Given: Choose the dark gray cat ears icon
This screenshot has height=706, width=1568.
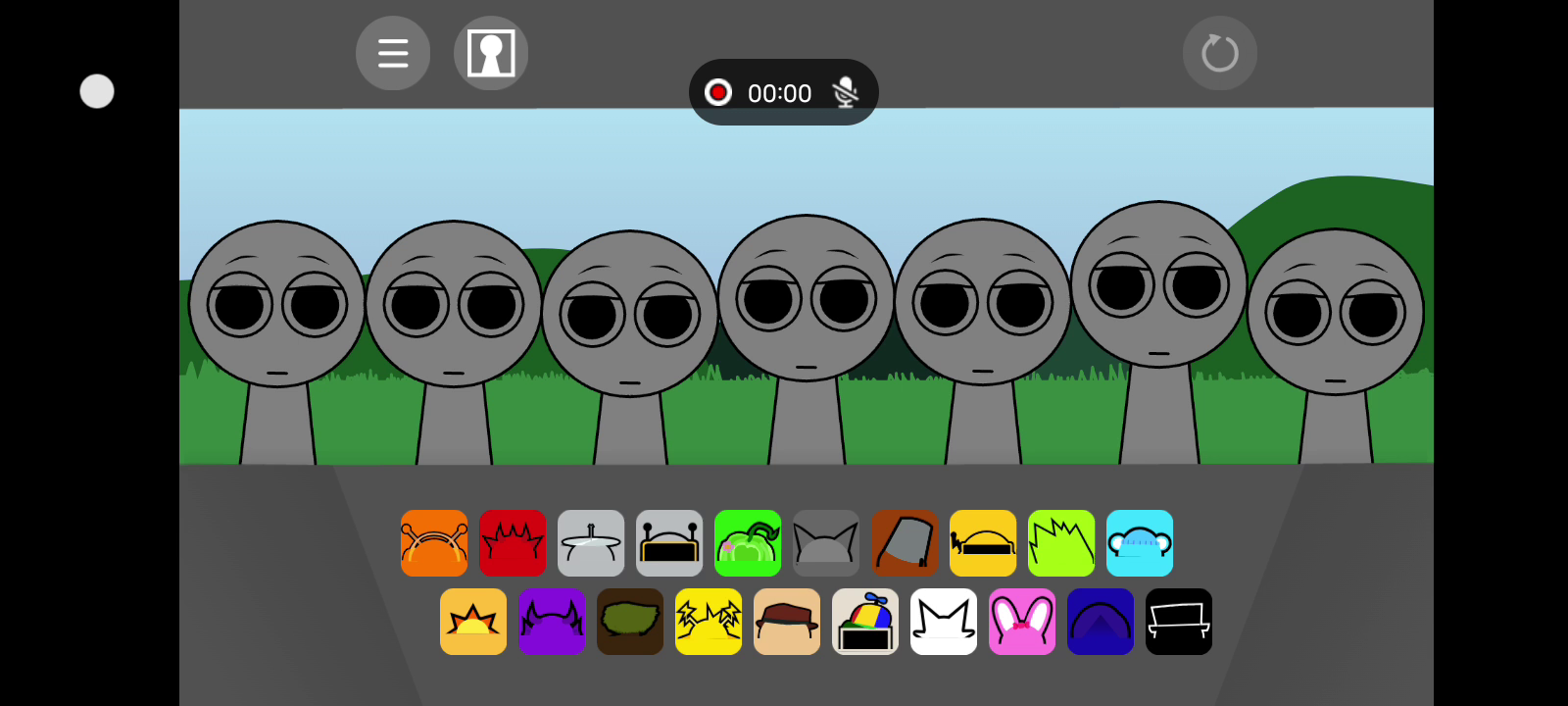Looking at the screenshot, I should pos(826,543).
